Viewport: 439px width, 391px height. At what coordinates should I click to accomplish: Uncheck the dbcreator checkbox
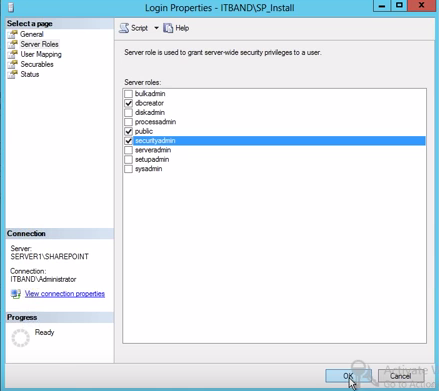click(x=128, y=103)
